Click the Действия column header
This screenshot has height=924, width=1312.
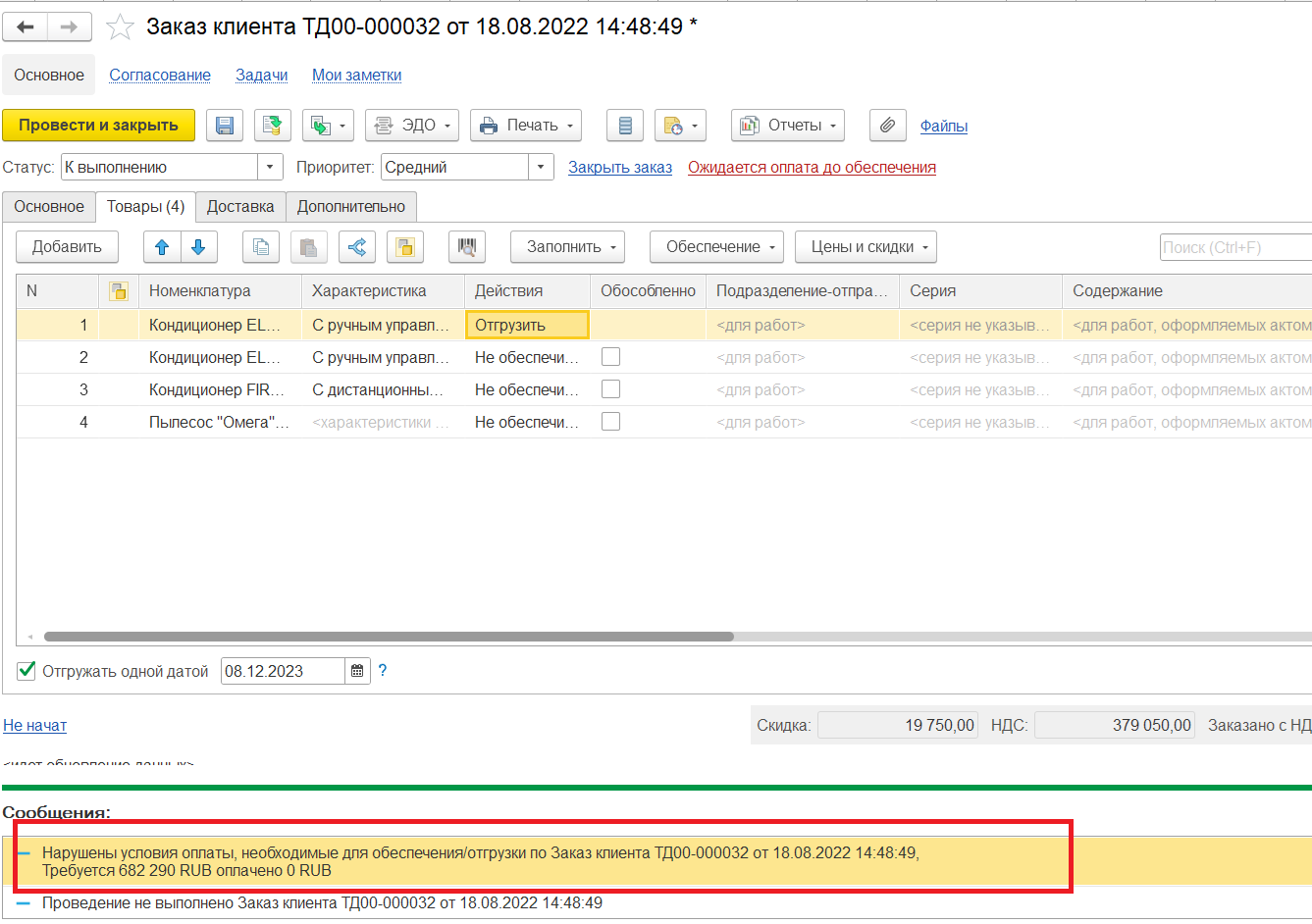click(527, 291)
